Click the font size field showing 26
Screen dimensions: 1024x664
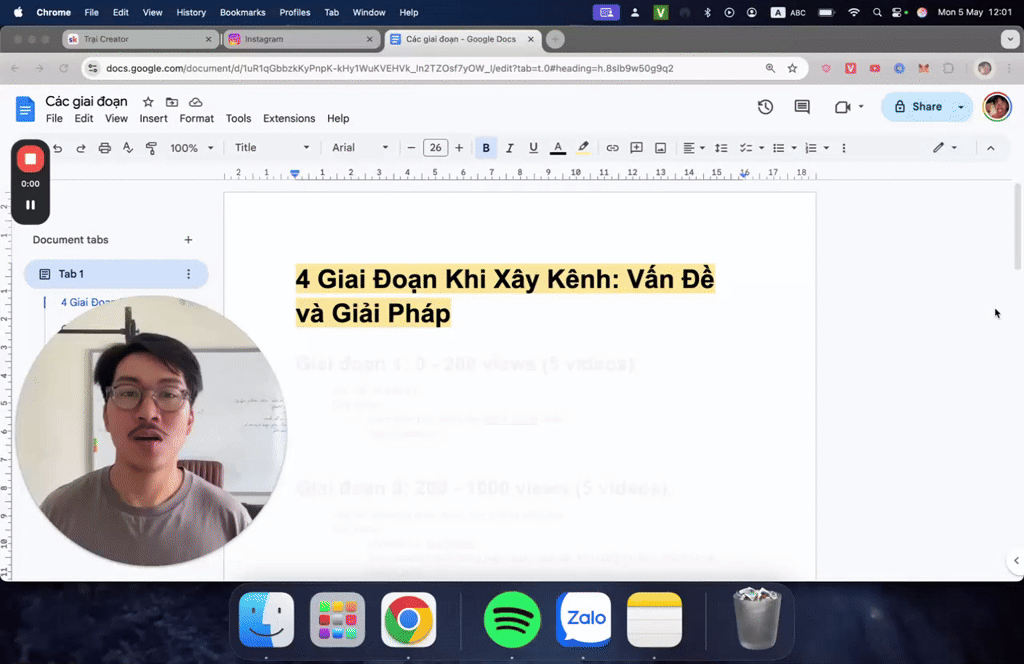435,148
